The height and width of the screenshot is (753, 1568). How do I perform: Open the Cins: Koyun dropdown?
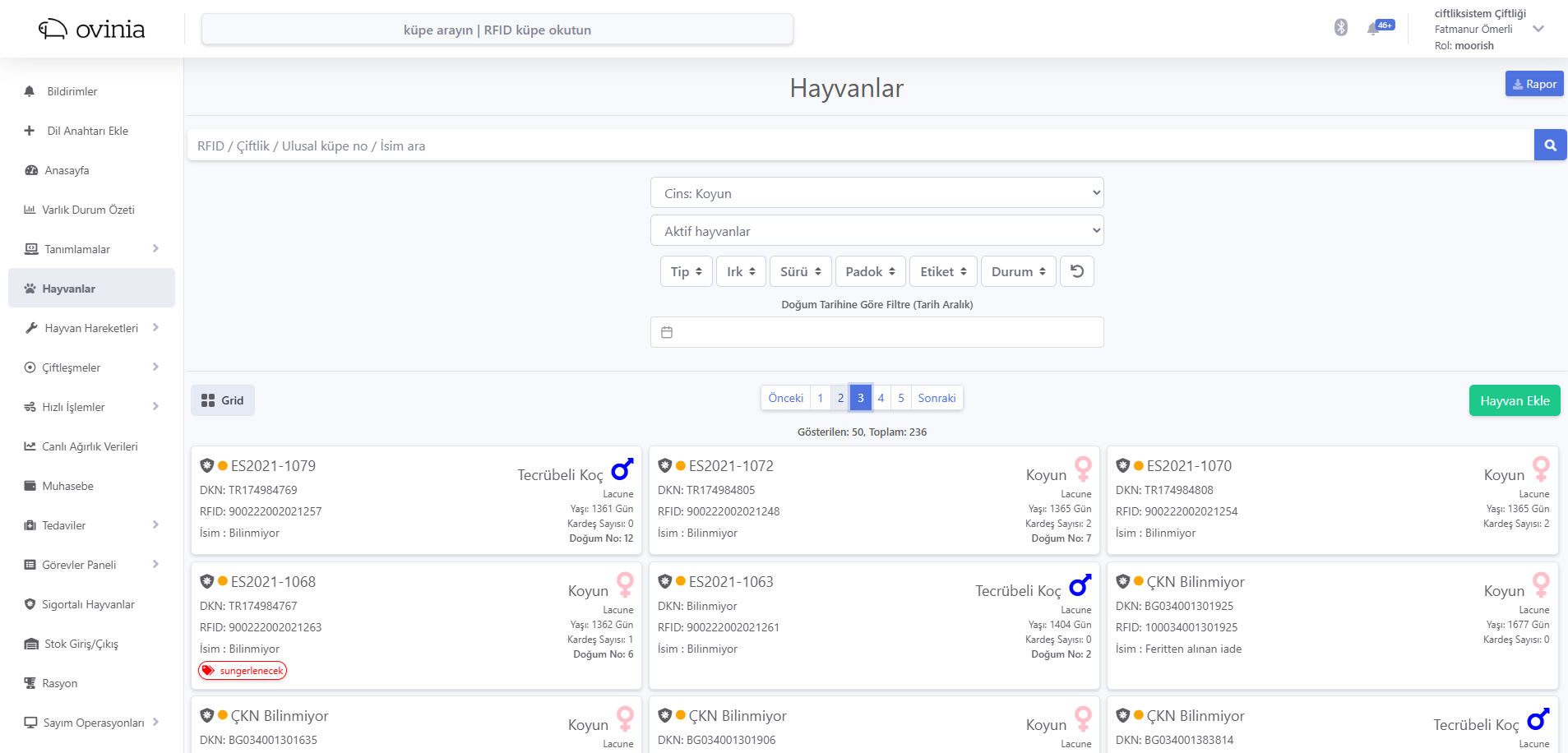[x=877, y=193]
